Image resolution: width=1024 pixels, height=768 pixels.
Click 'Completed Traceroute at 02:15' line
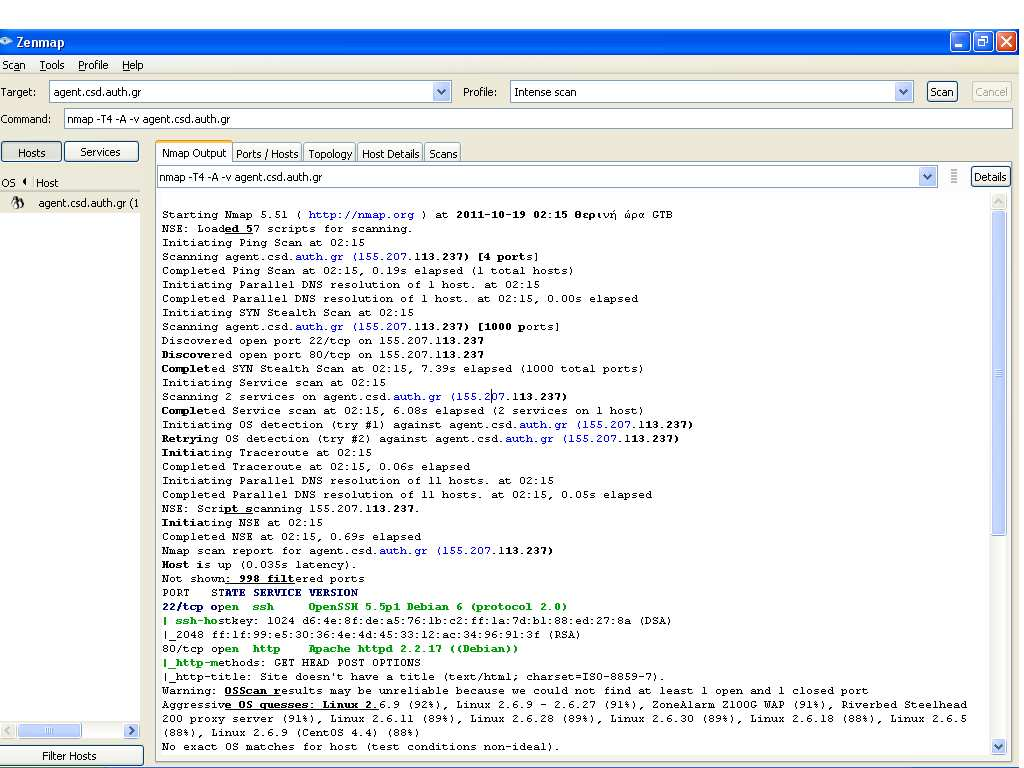(x=315, y=467)
